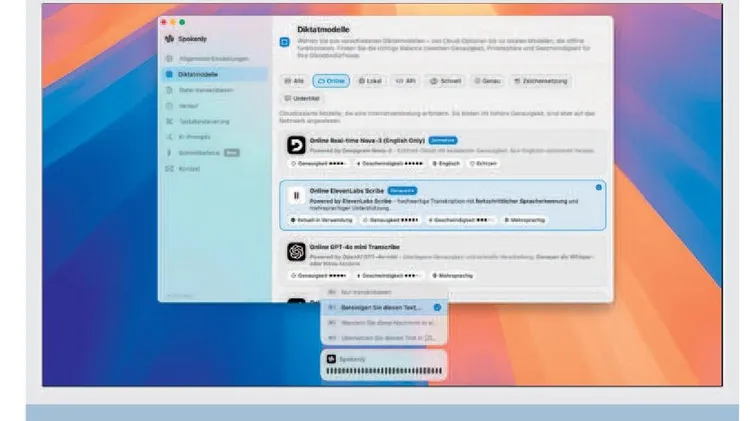This screenshot has width=750, height=421.
Task: Select Diktatmodelle in the sidebar
Action: [214, 75]
